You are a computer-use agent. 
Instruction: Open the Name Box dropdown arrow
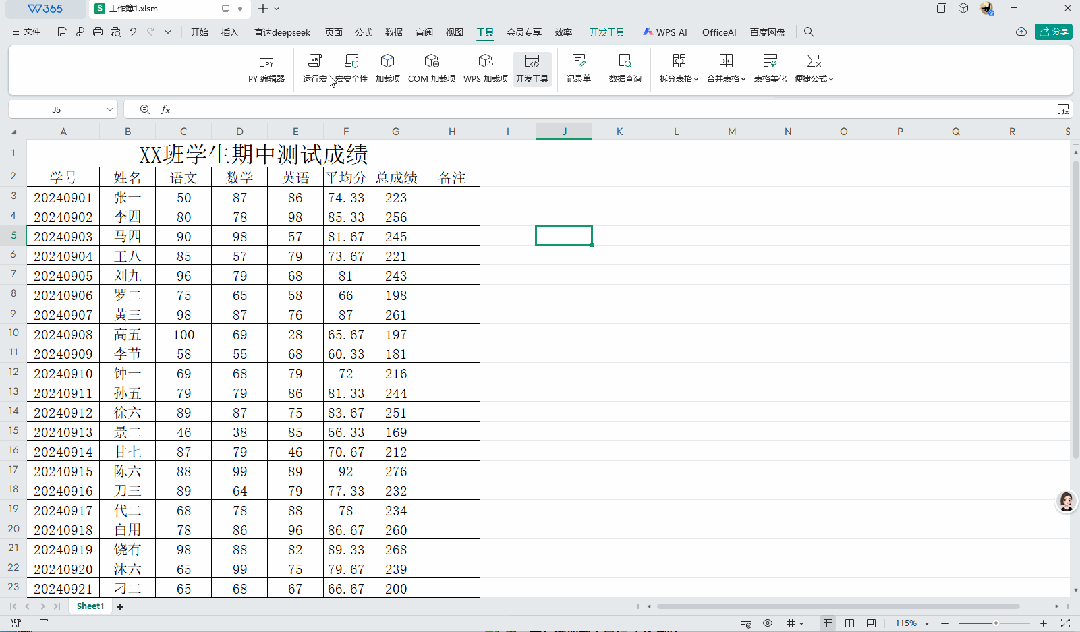(x=109, y=109)
